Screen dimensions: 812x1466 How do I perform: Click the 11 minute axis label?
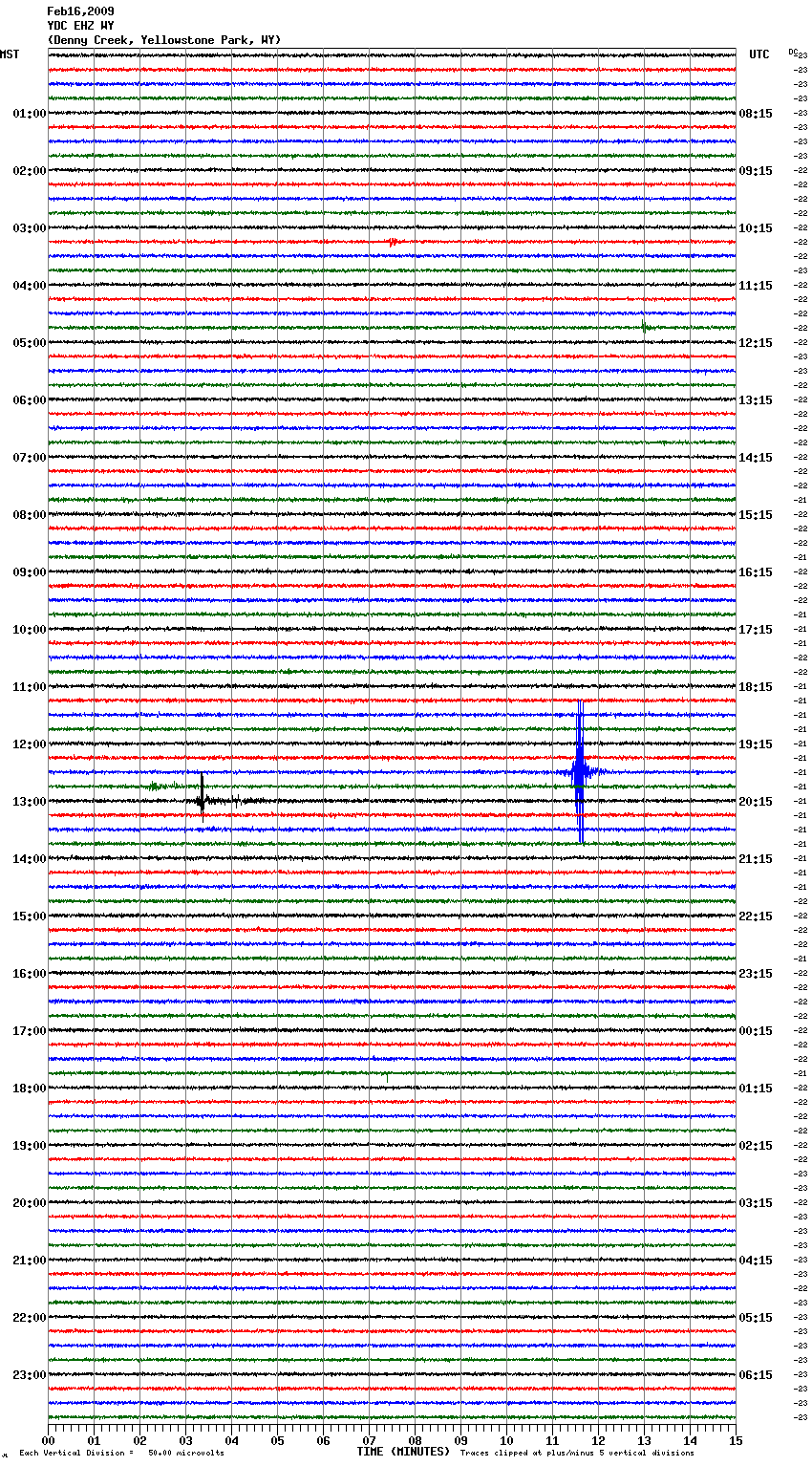click(552, 1441)
